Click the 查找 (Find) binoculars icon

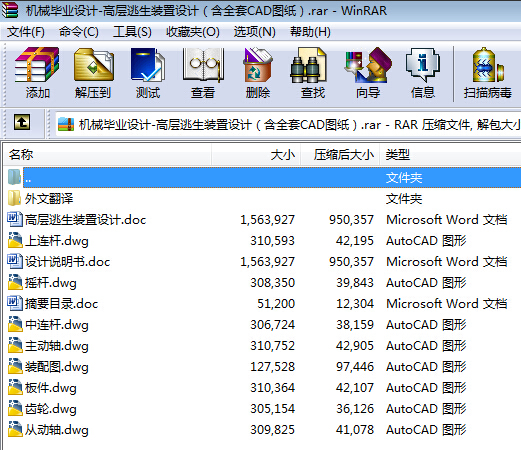click(x=309, y=65)
